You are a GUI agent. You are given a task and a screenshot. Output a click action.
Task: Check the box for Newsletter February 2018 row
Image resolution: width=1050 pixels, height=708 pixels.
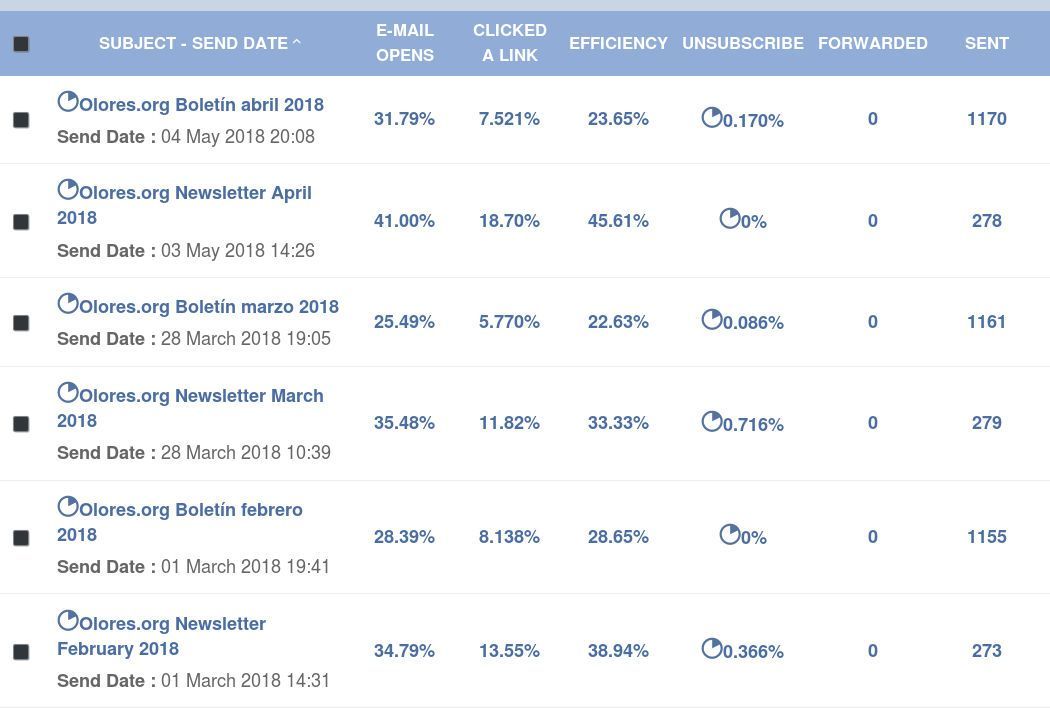(21, 652)
